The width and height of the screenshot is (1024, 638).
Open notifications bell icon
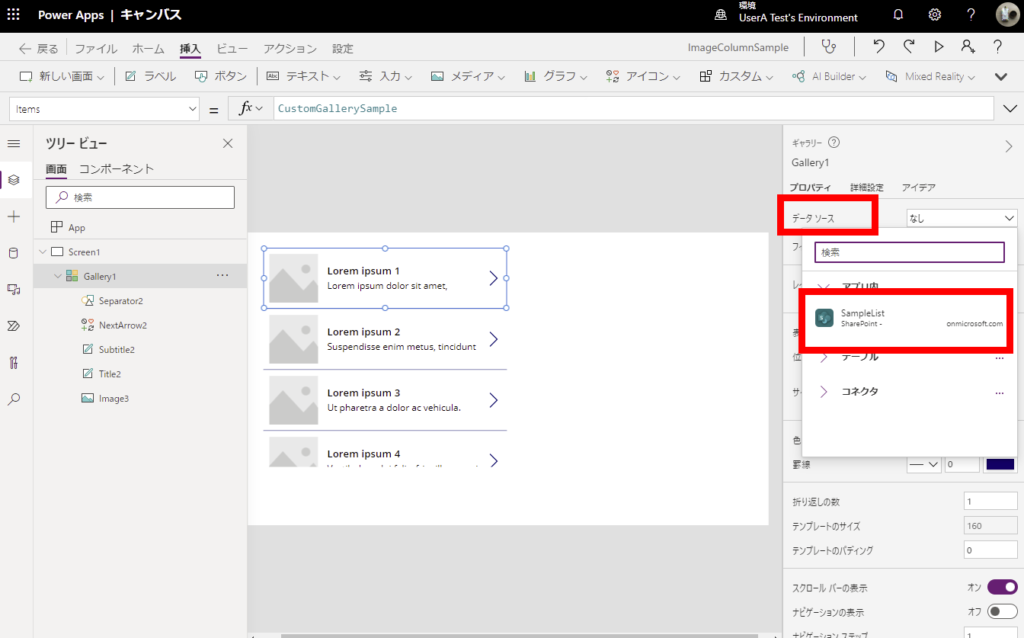[x=898, y=14]
